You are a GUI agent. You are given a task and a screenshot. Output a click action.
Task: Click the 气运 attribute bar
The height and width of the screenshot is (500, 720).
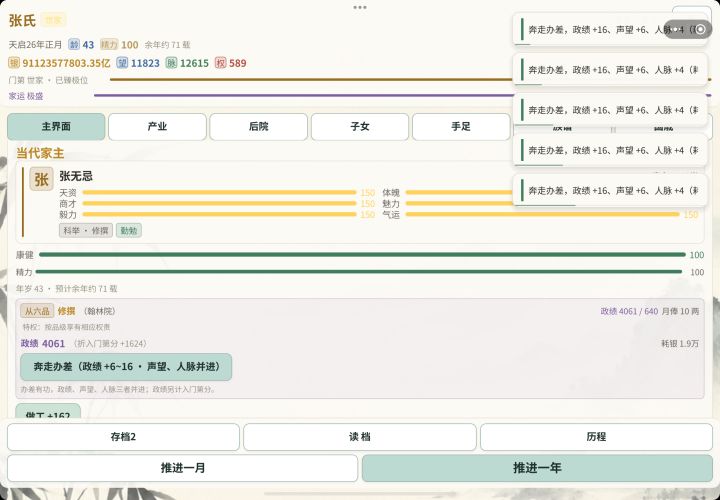(542, 214)
